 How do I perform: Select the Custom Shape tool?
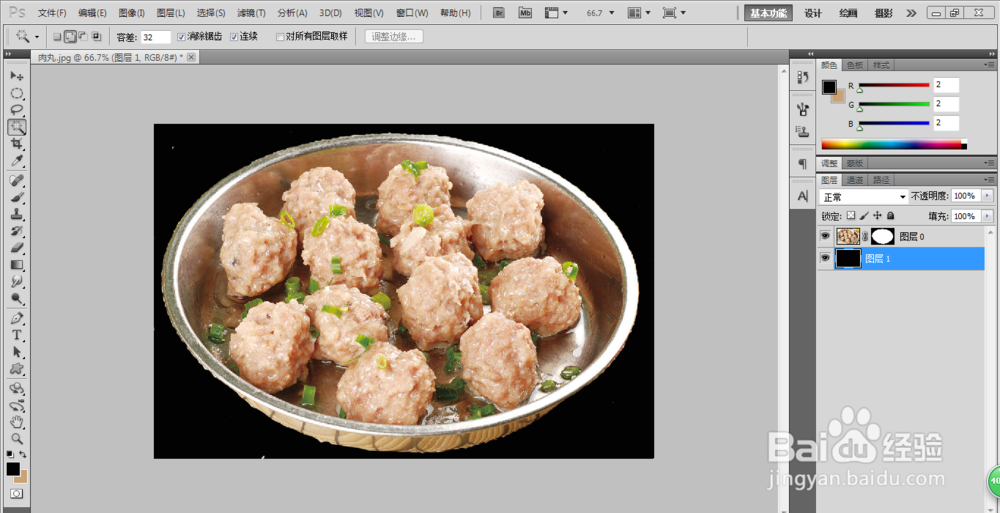coord(17,368)
